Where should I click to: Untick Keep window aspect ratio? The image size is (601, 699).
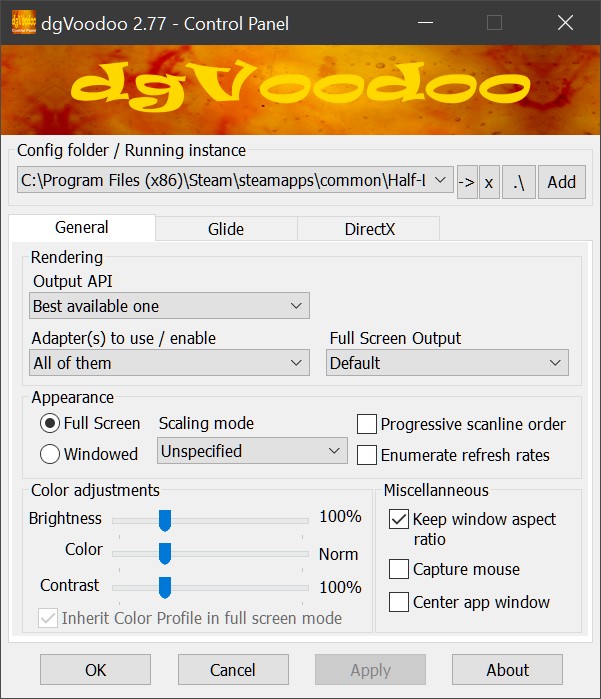(399, 519)
